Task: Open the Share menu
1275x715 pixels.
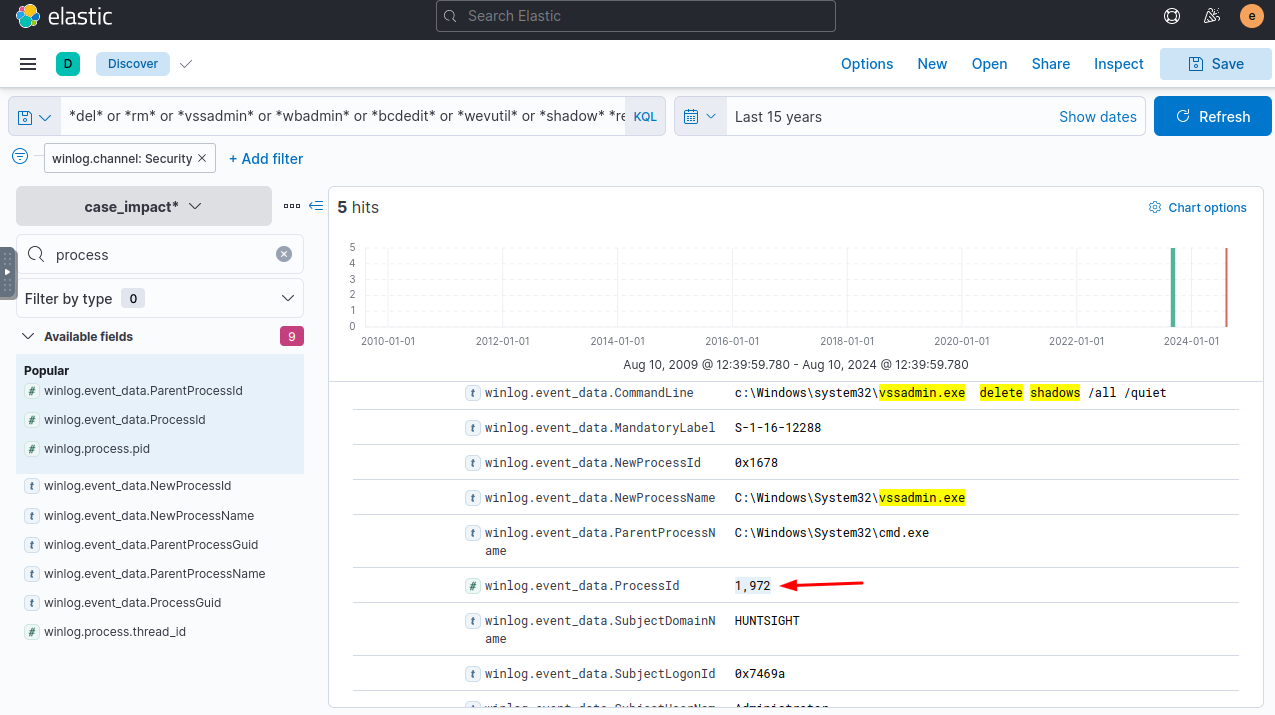Action: click(x=1050, y=64)
